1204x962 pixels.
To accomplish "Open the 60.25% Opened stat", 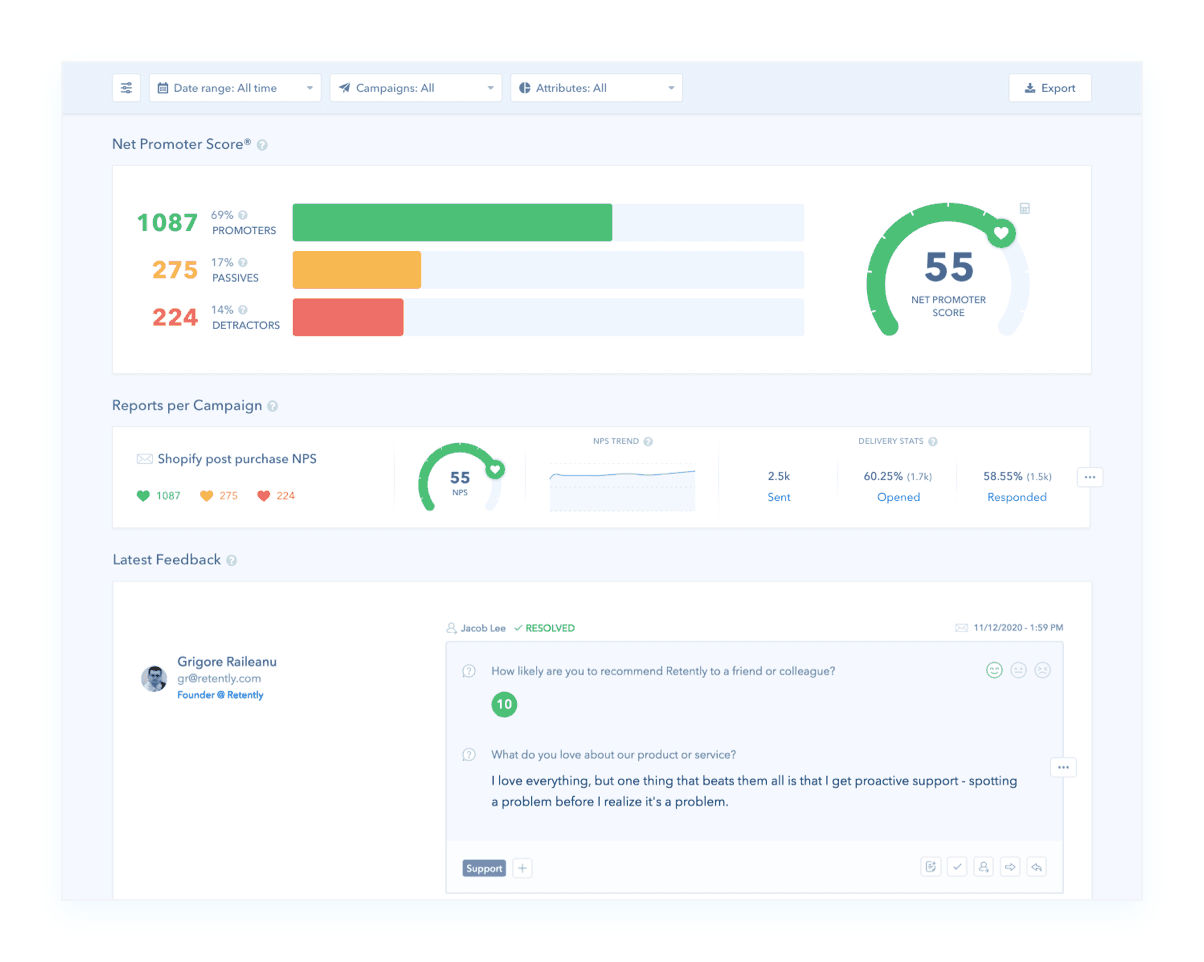I will point(898,486).
